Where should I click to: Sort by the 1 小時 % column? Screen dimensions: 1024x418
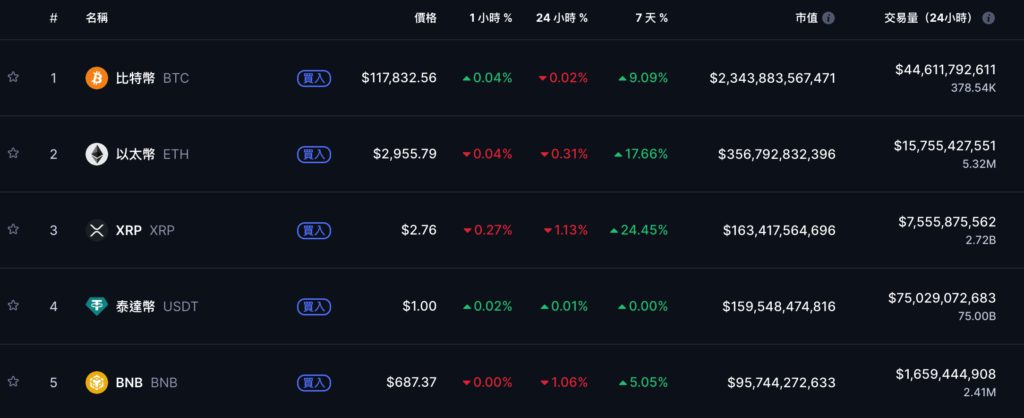(490, 18)
